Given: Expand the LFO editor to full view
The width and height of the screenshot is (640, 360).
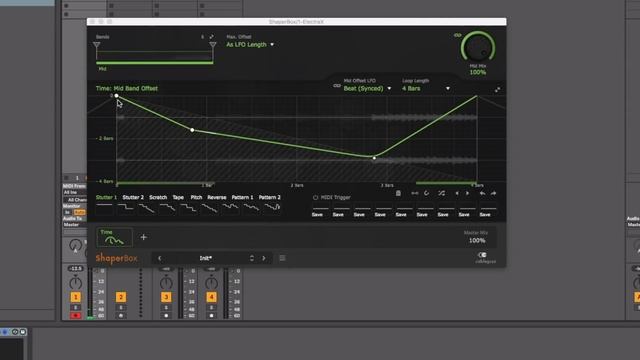Looking at the screenshot, I should pos(498,90).
